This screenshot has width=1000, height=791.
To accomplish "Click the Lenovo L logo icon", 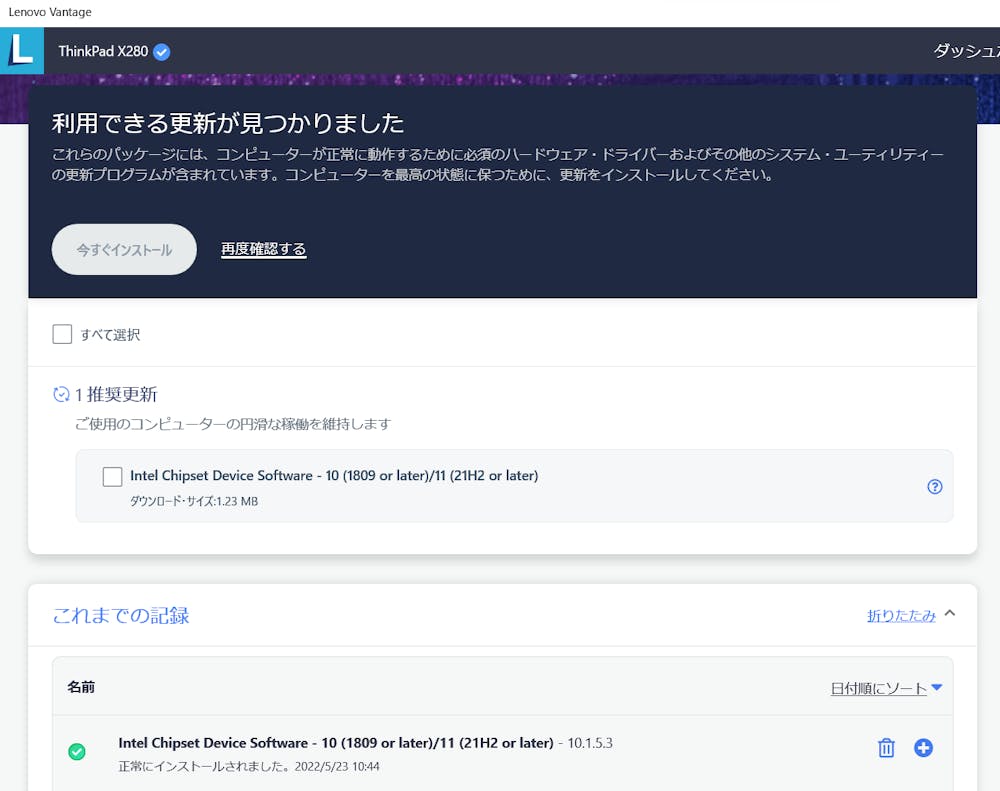I will tap(22, 50).
